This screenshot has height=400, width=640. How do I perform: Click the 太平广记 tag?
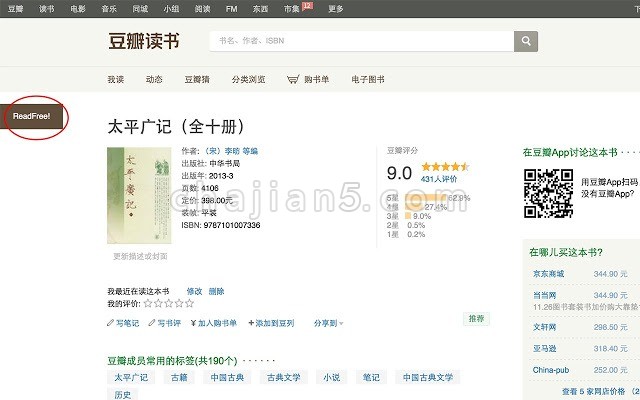point(131,378)
